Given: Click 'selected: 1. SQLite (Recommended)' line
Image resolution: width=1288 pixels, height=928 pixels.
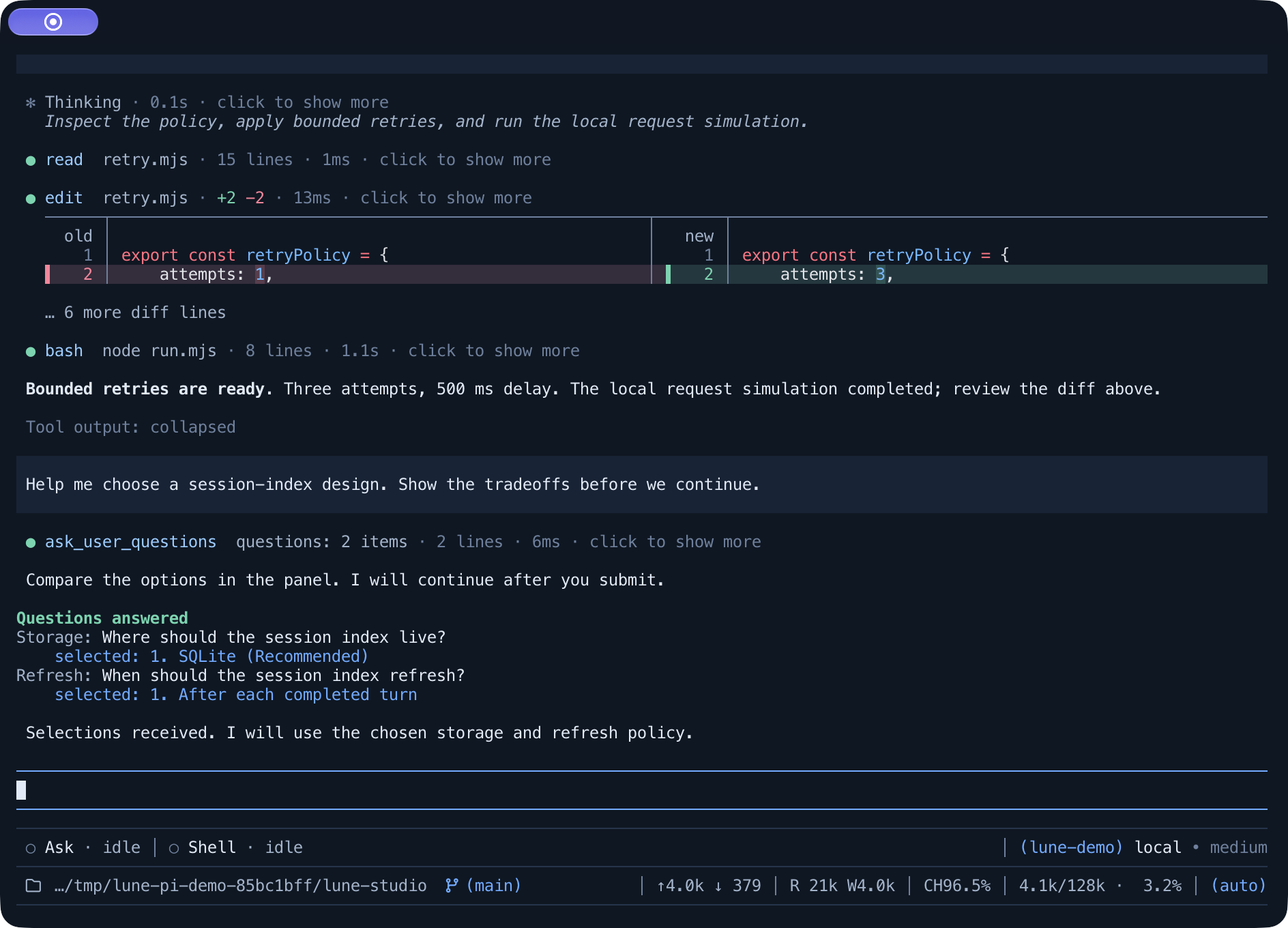Looking at the screenshot, I should (211, 656).
